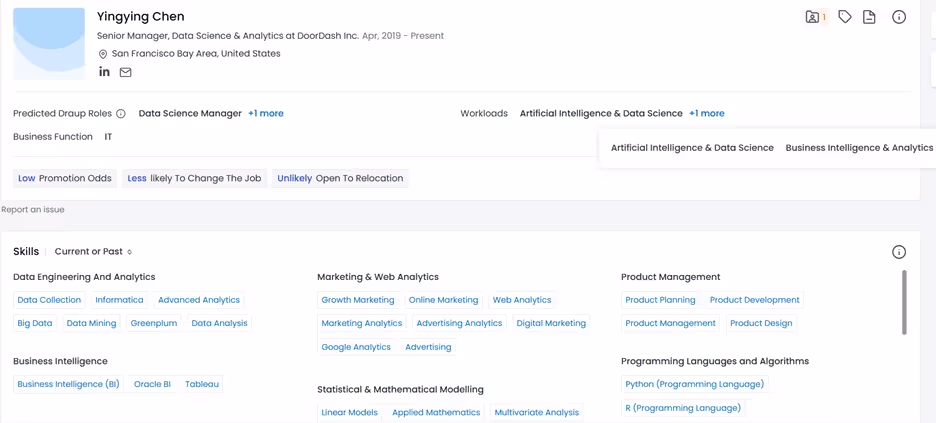Click the Programming Languages and Algorithms heading
The height and width of the screenshot is (423, 936).
pyautogui.click(x=715, y=362)
